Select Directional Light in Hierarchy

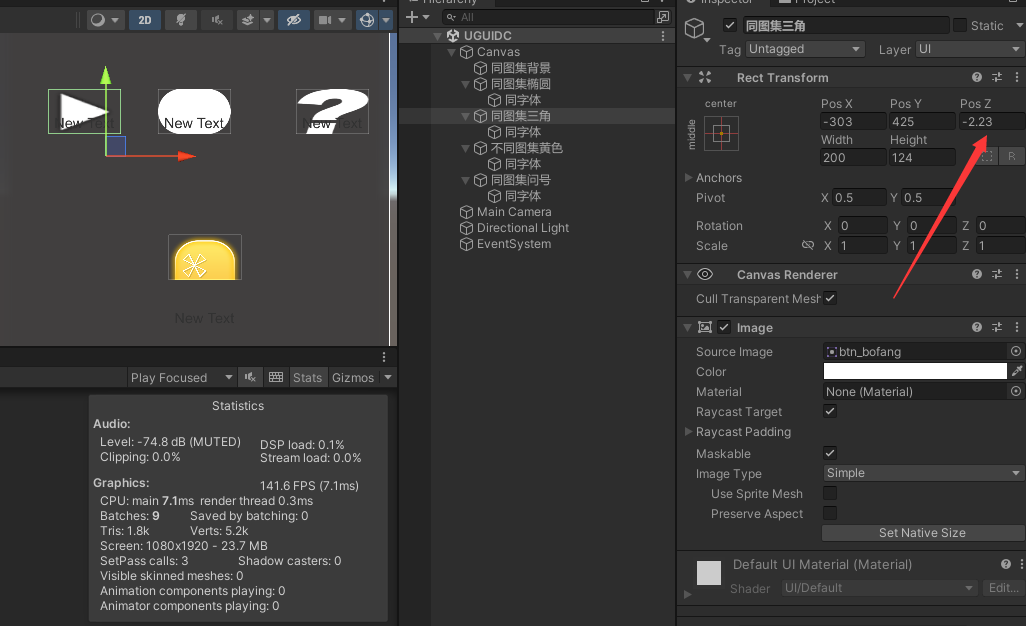[522, 228]
